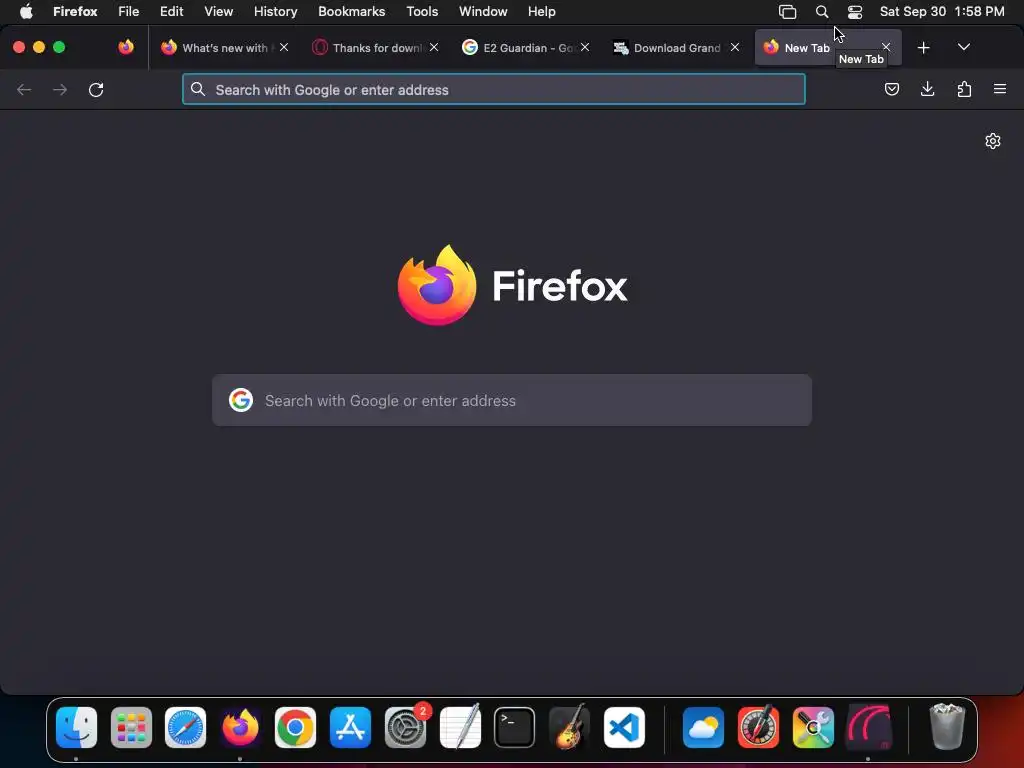Open the Extensions puzzle icon
The image size is (1024, 768).
pyautogui.click(x=964, y=89)
